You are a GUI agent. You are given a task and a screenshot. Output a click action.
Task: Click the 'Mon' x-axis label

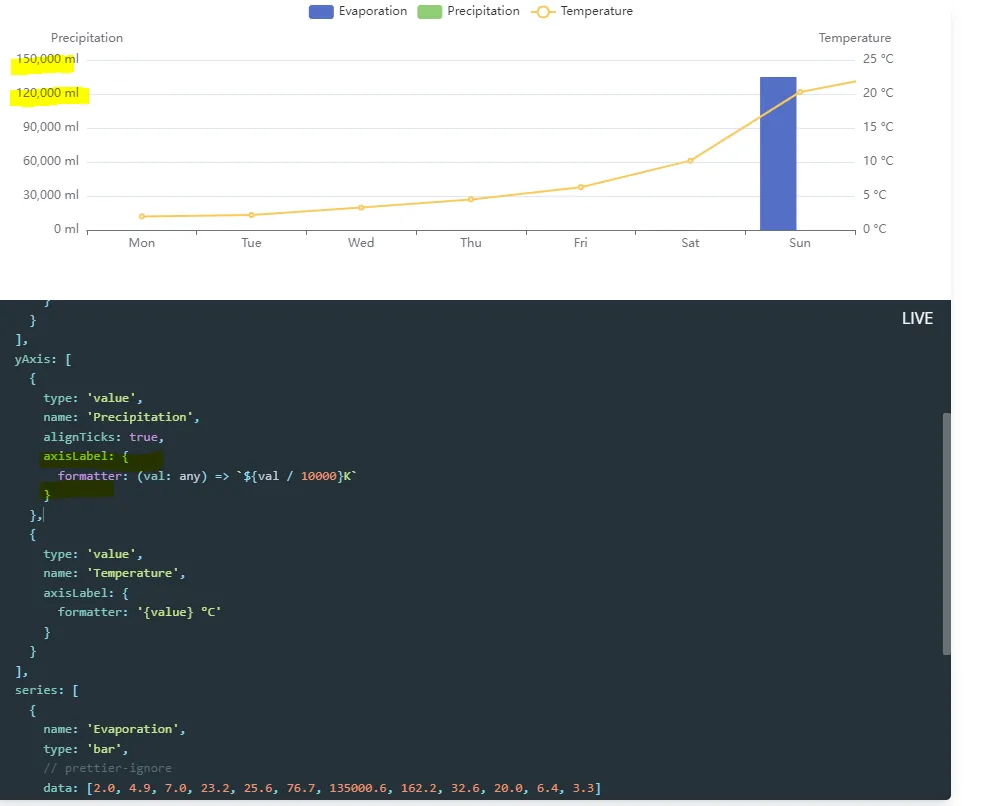142,243
